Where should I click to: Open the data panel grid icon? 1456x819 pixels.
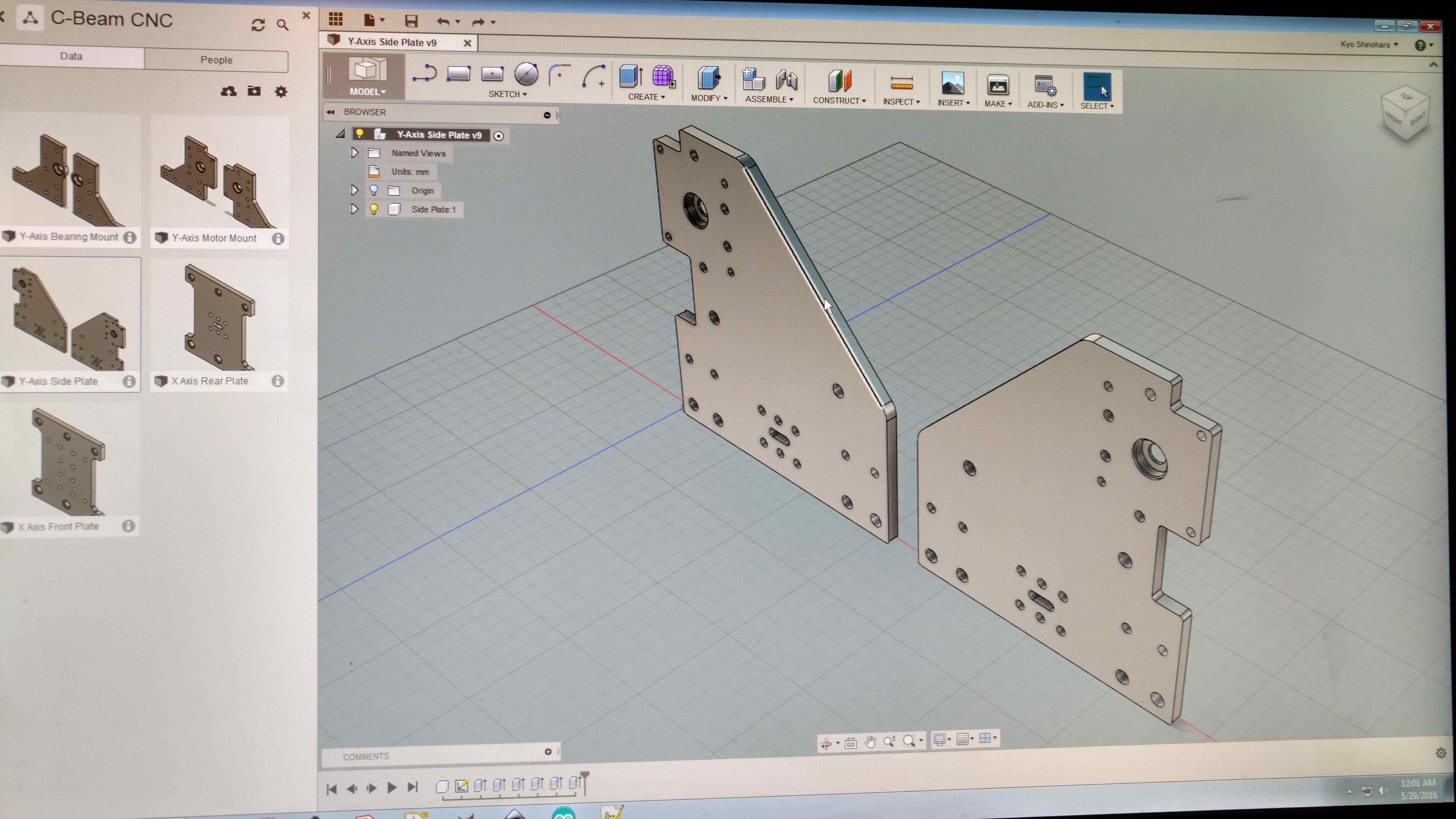click(336, 19)
